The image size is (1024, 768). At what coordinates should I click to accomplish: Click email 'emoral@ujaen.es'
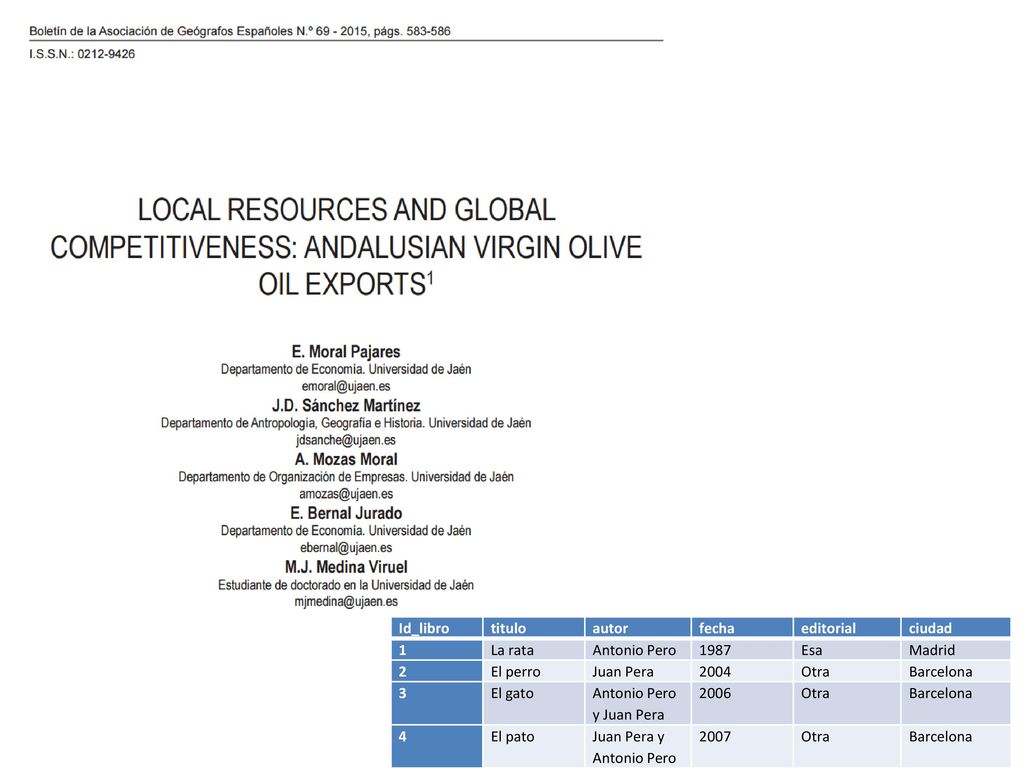pyautogui.click(x=346, y=386)
